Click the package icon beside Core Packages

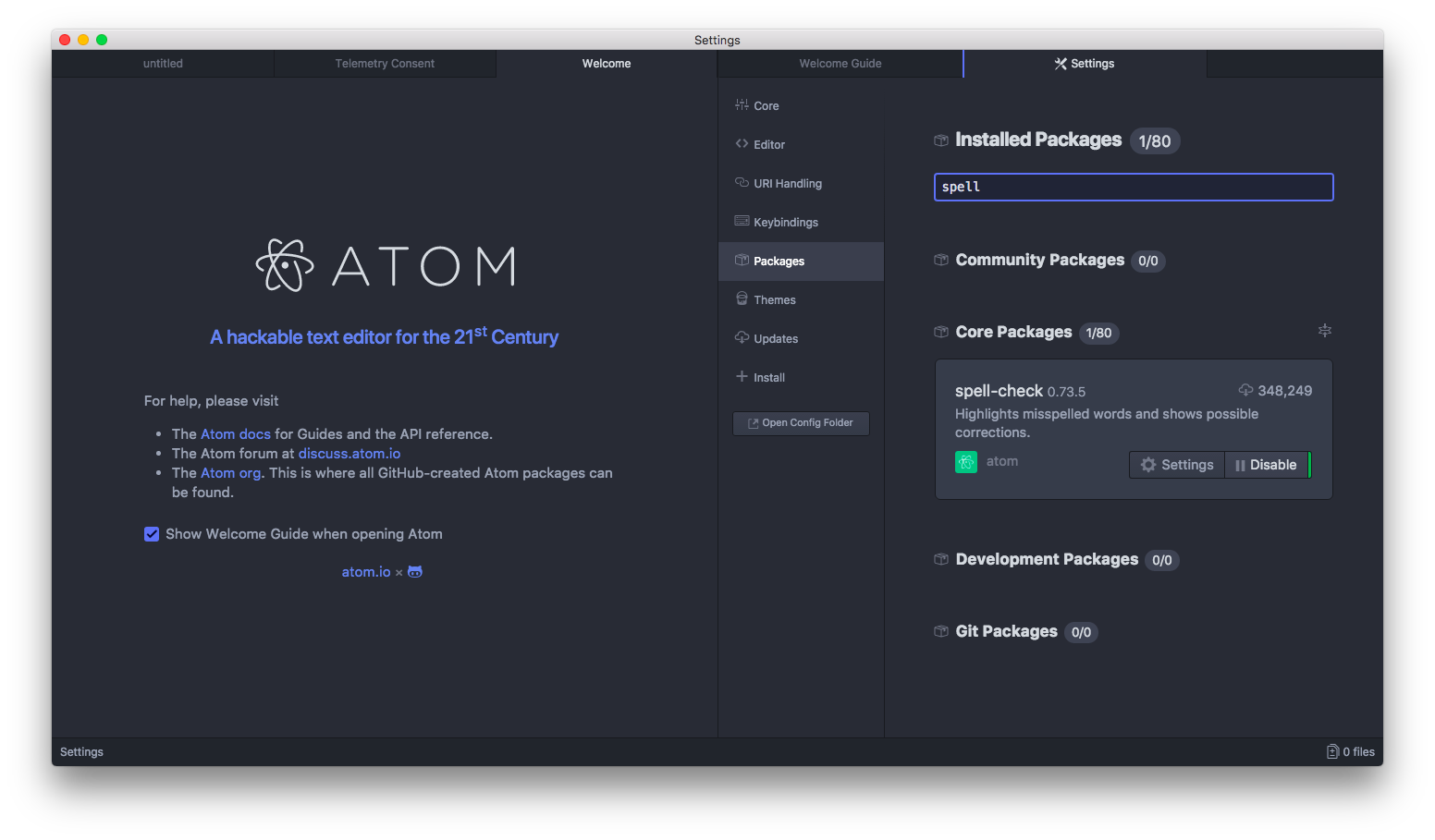[x=941, y=332]
